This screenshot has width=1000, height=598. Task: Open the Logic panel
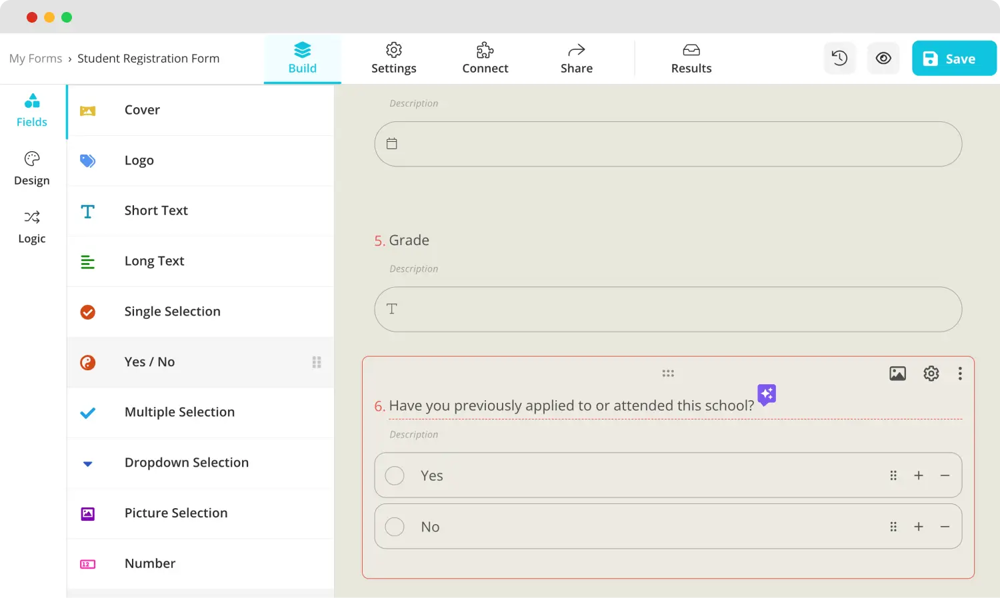pyautogui.click(x=32, y=226)
